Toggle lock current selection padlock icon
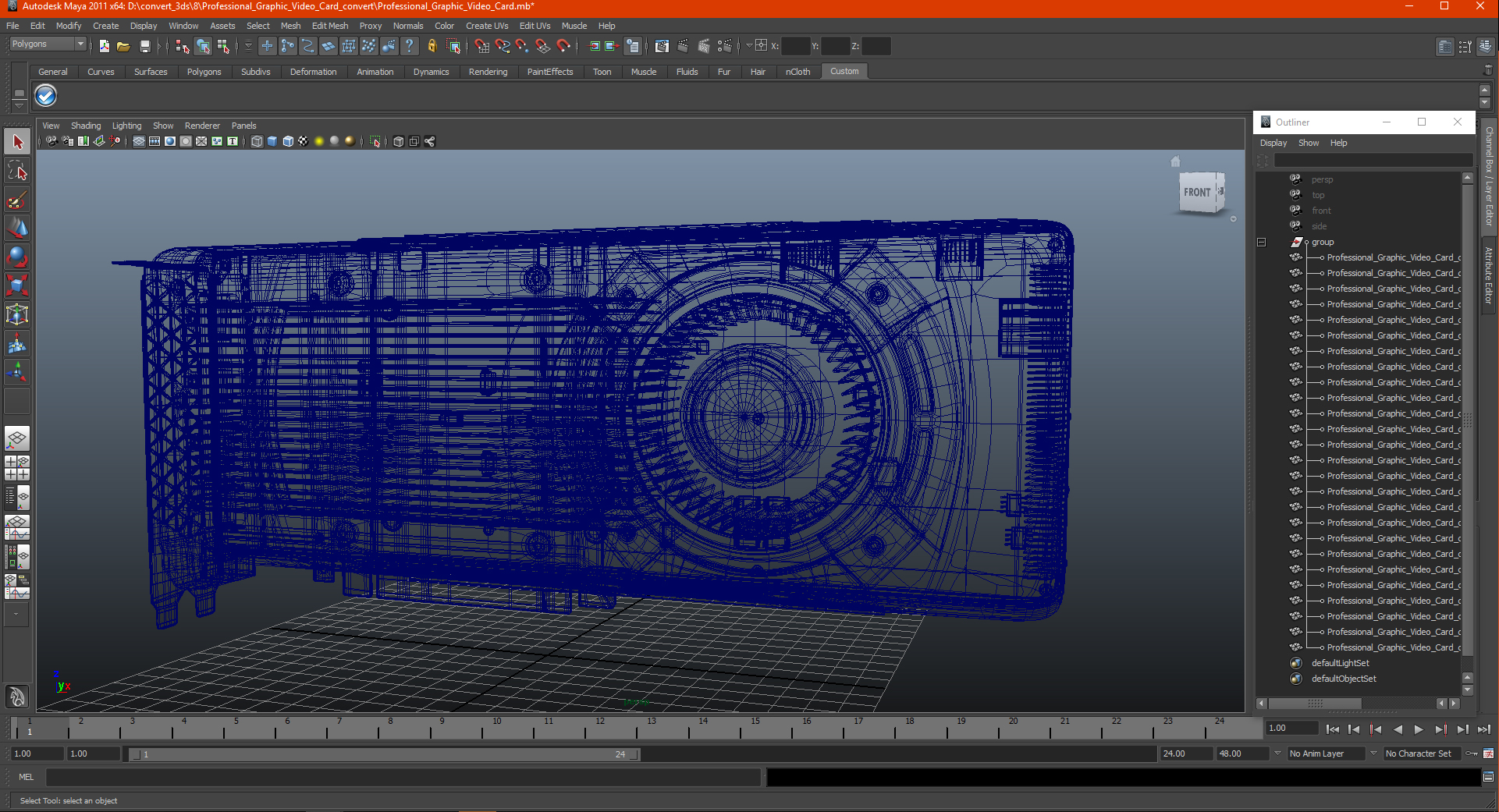The width and height of the screenshot is (1499, 812). pos(432,46)
